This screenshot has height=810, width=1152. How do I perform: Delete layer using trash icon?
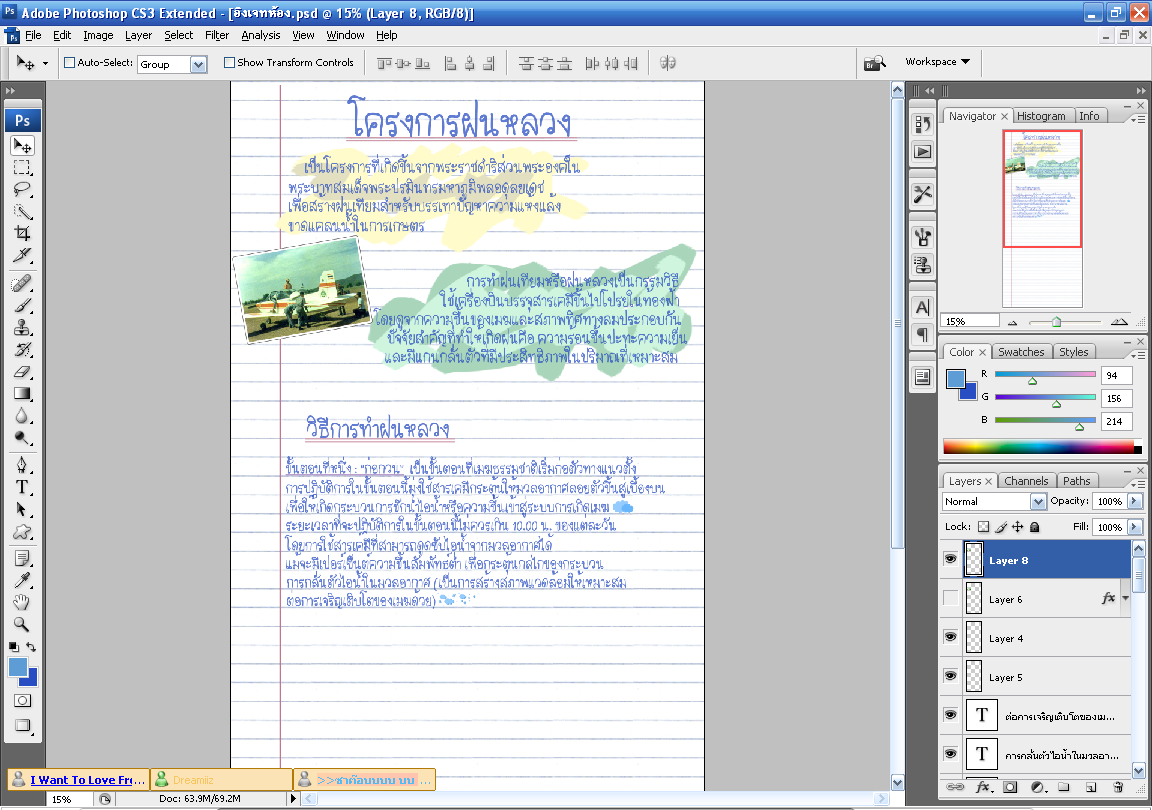click(x=1118, y=787)
